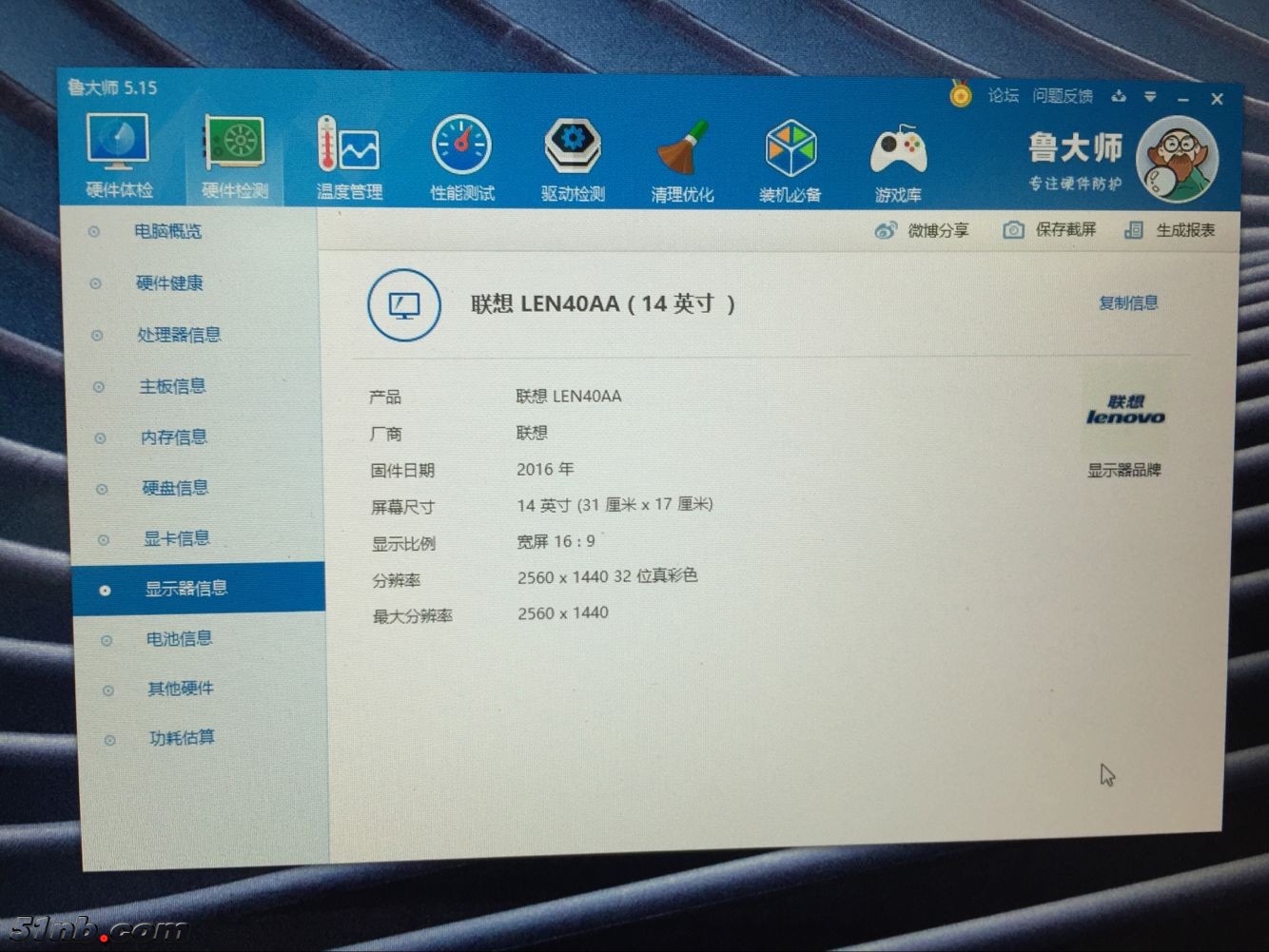Click the heading 联想 LEN40AA ( 14 英寸 )
The width and height of the screenshot is (1269, 952).
603,304
